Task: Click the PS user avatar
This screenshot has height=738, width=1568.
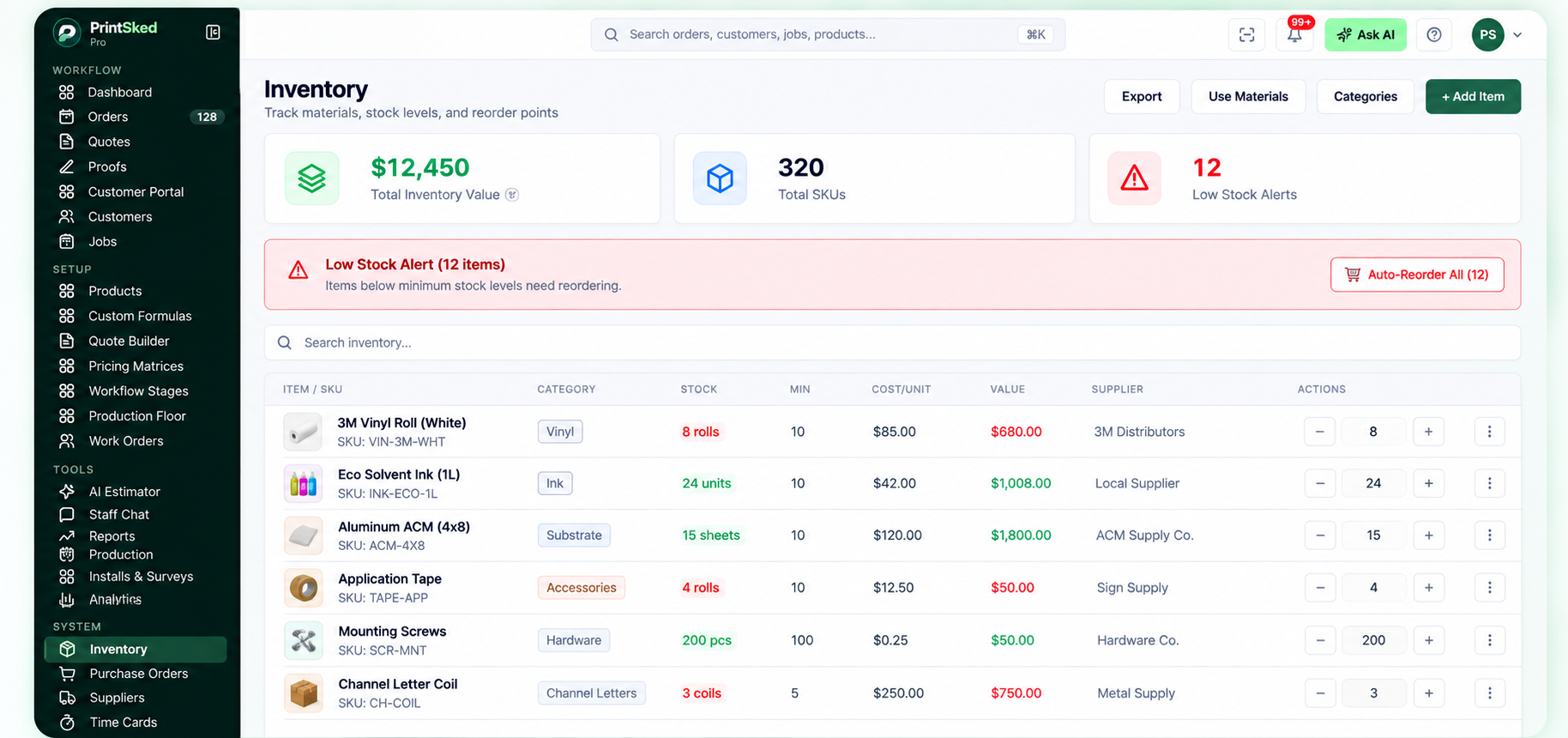Action: pyautogui.click(x=1487, y=34)
